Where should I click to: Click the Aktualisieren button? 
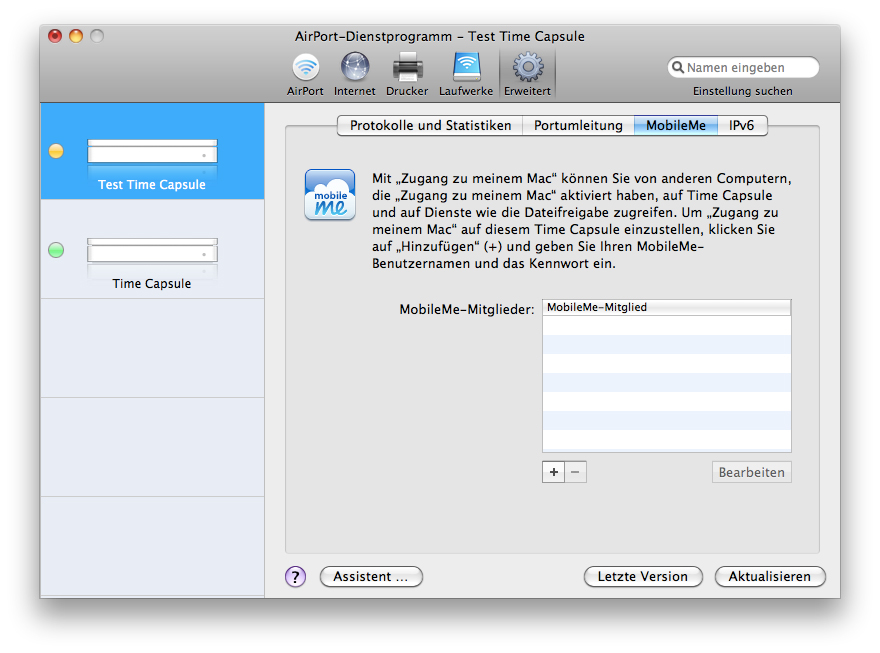click(x=769, y=576)
